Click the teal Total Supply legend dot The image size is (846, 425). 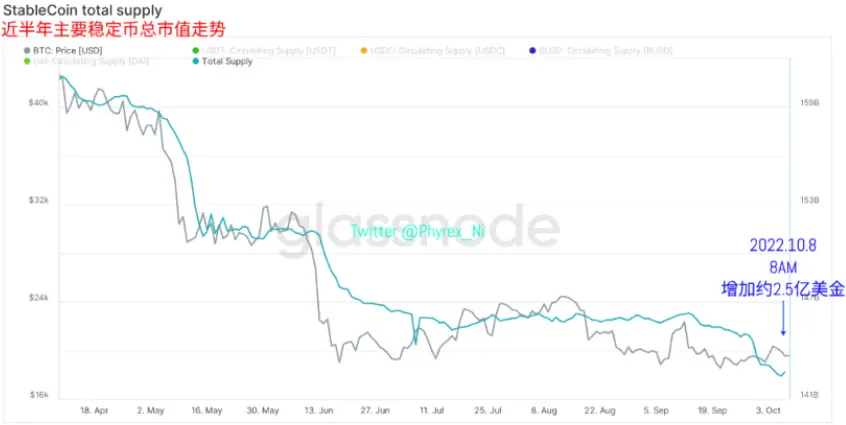click(196, 61)
